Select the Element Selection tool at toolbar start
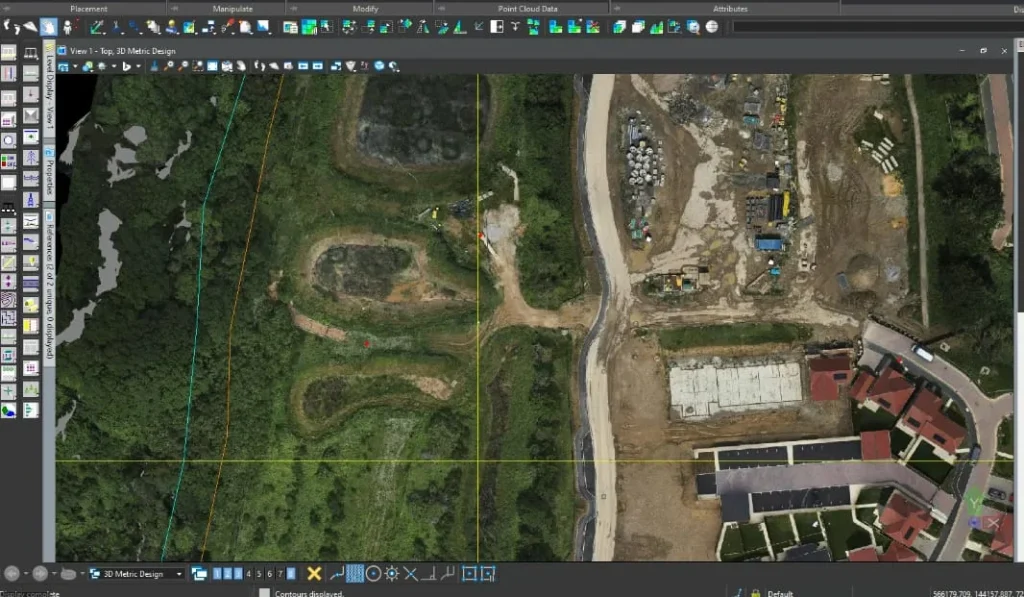1024x597 pixels. point(10,27)
